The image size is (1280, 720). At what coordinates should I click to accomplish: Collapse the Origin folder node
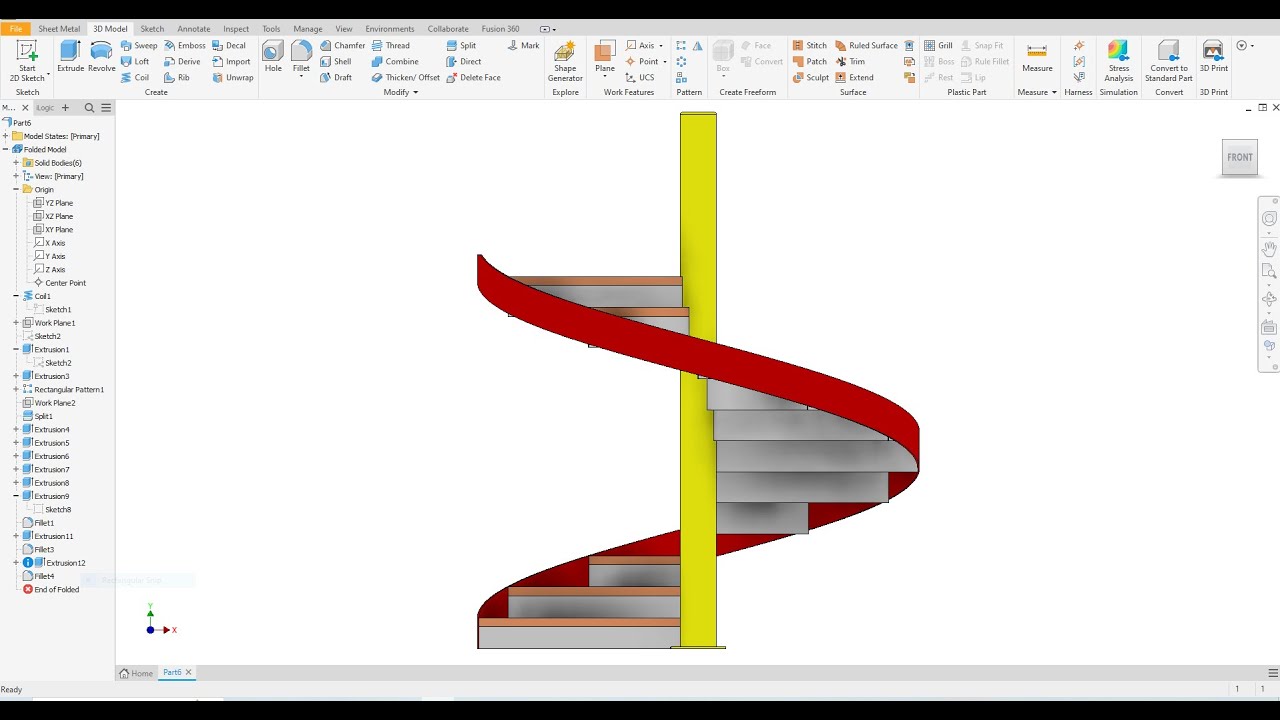[x=16, y=189]
